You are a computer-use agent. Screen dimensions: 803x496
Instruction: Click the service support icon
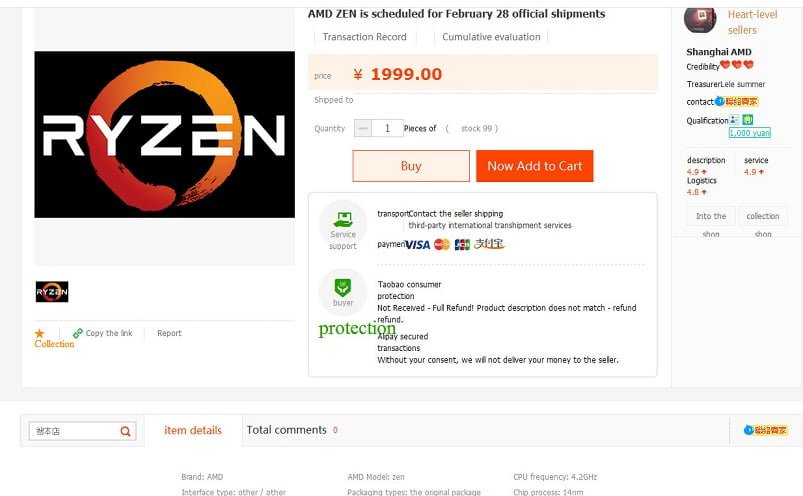tap(343, 219)
